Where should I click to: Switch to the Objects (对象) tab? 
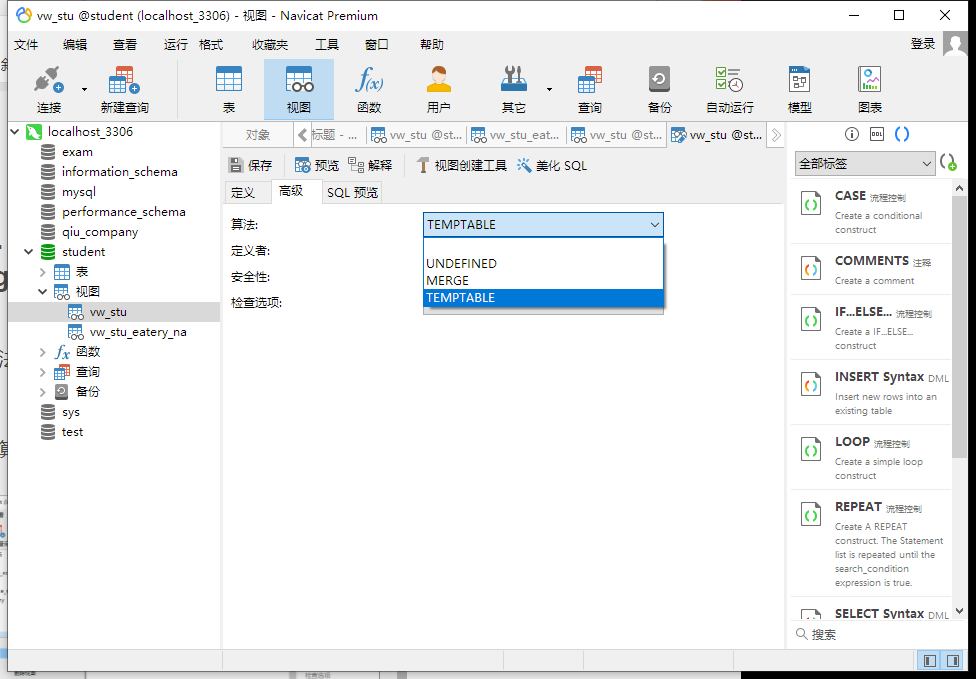tap(258, 134)
